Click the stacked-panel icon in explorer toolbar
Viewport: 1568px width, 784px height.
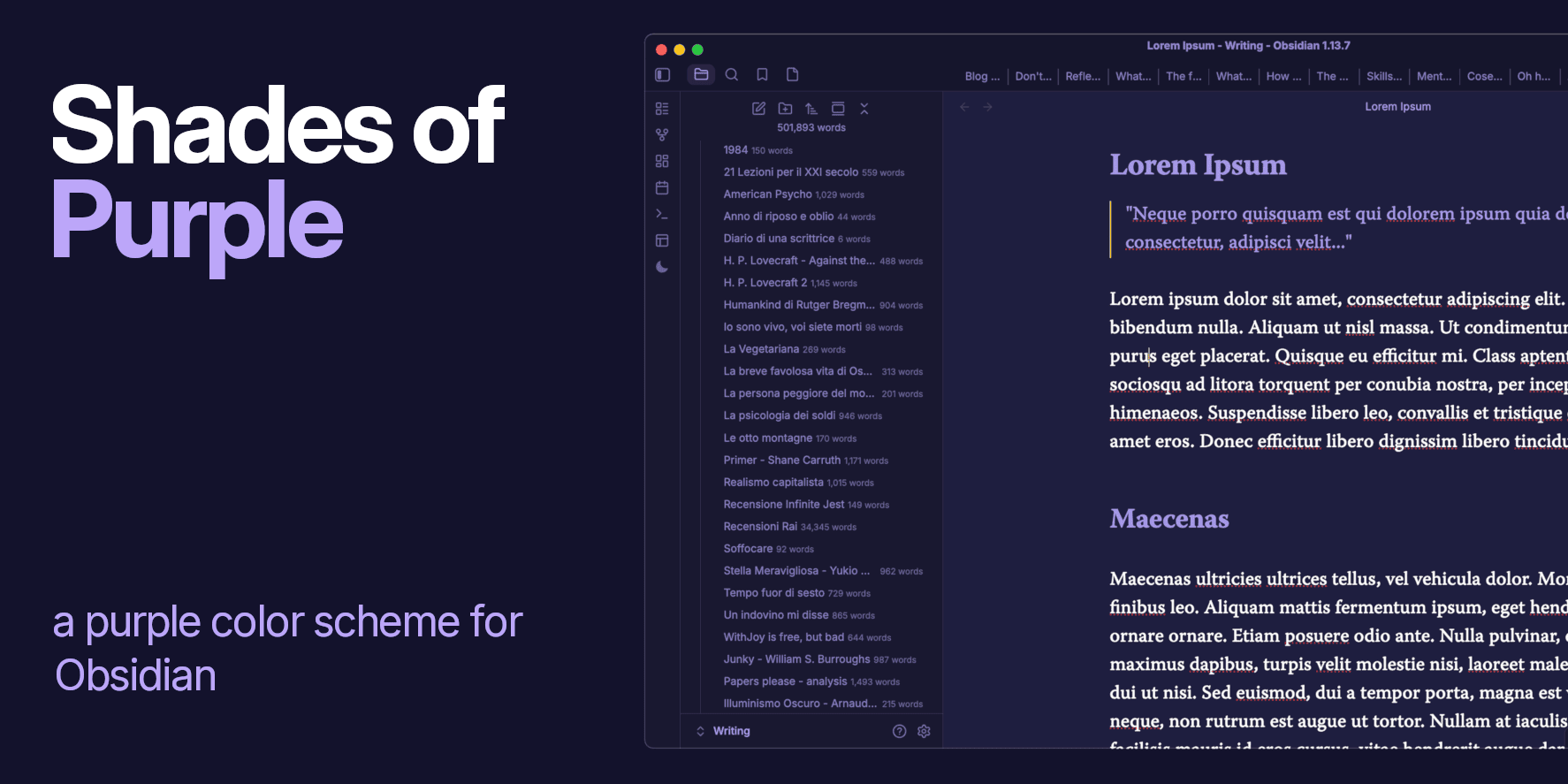(x=838, y=109)
